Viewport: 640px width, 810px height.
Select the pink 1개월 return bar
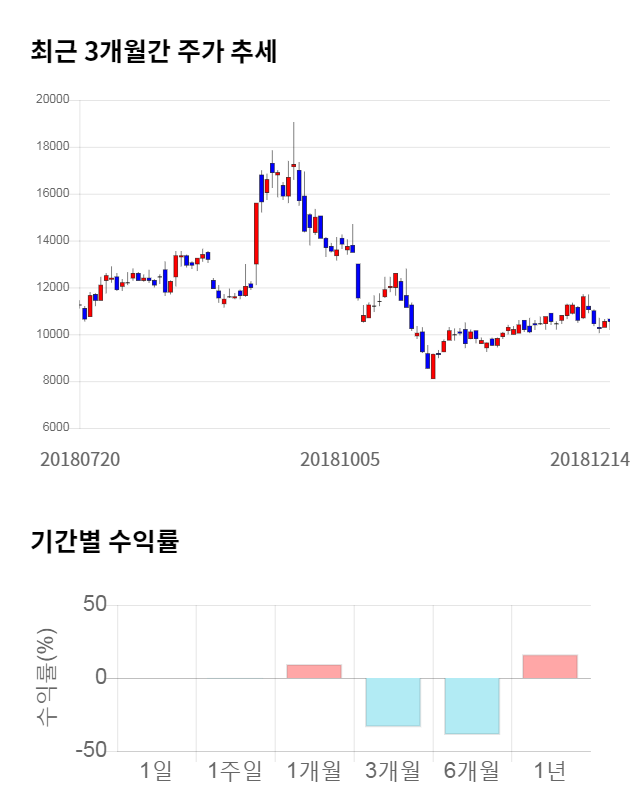coord(314,671)
